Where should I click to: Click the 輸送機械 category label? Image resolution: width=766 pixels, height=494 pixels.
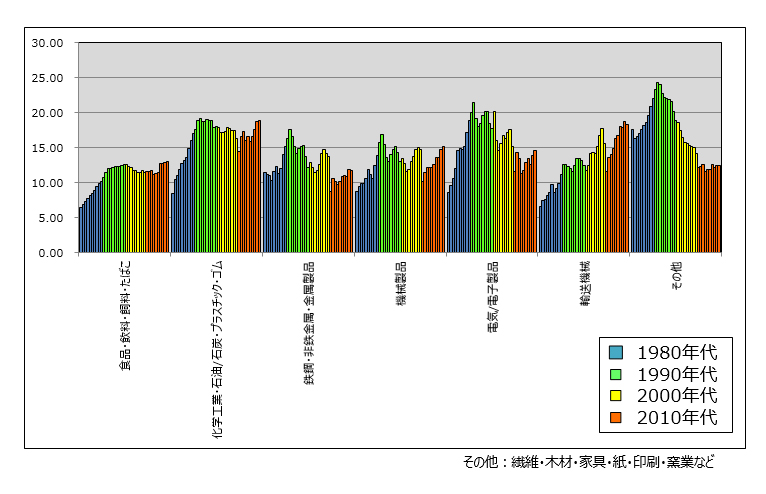pyautogui.click(x=584, y=284)
